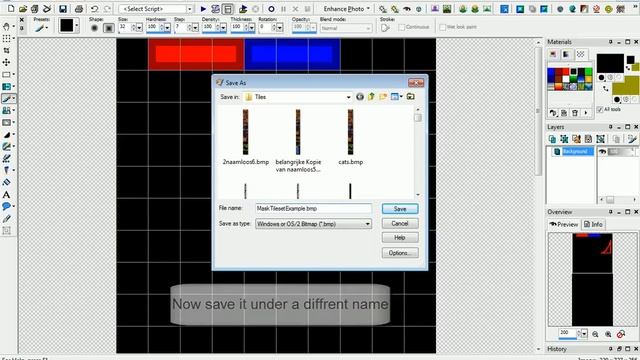Click Zoom In magnifier in Overview panel
Screen dimensions: 640x360
(x=608, y=334)
